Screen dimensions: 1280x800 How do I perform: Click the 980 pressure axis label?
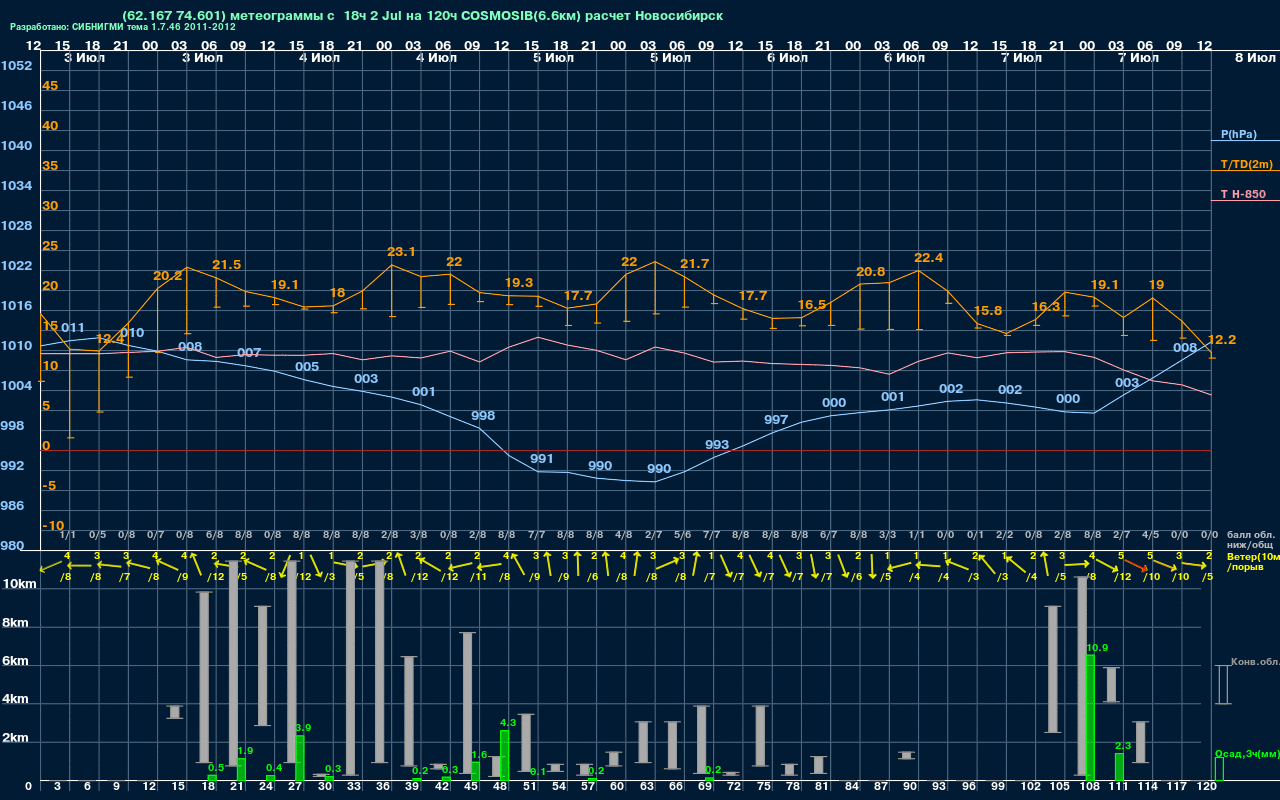coord(12,546)
